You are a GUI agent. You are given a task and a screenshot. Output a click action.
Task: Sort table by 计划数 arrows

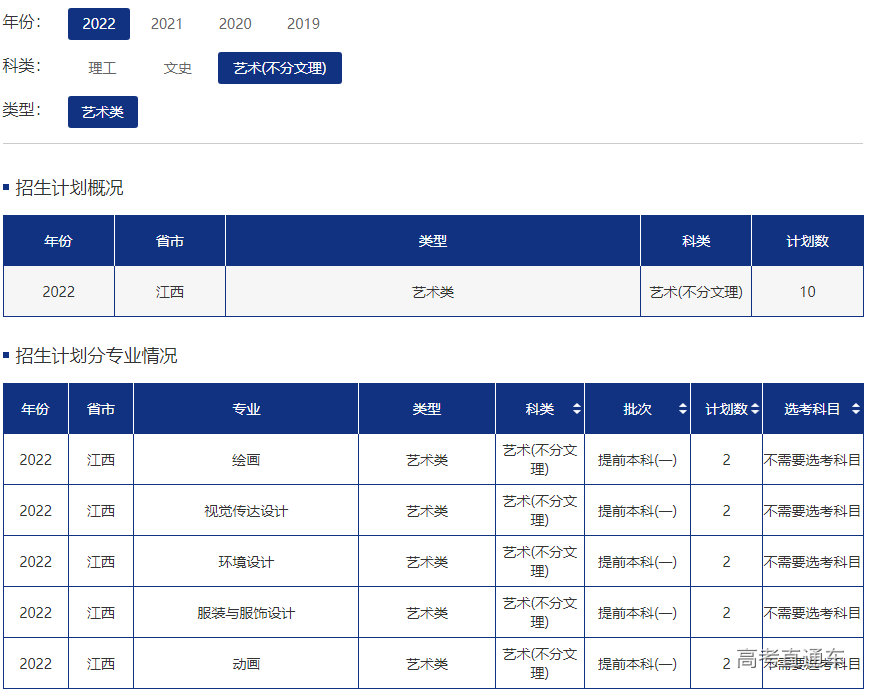(755, 409)
